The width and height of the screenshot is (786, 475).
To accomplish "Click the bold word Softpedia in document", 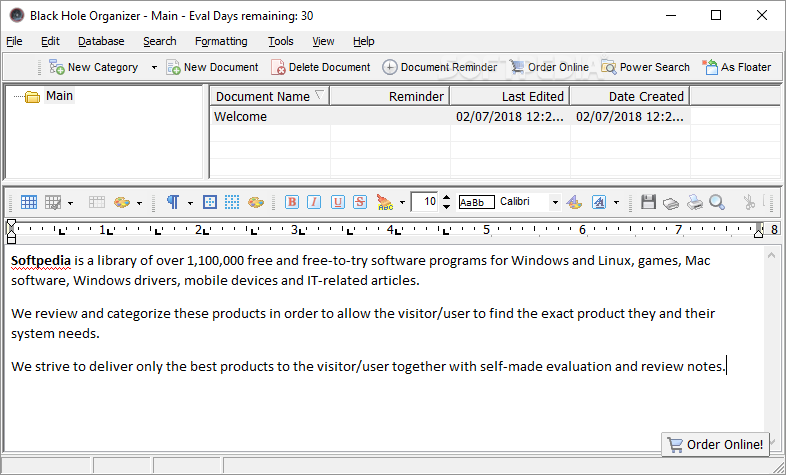I will [41, 261].
